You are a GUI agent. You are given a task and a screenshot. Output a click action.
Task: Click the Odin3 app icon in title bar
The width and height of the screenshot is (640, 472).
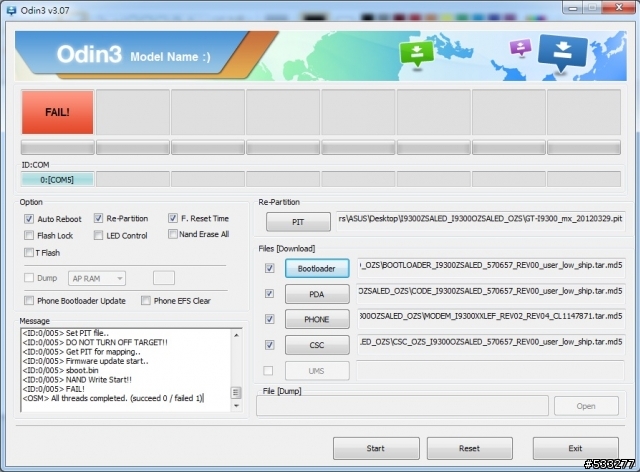(11, 10)
